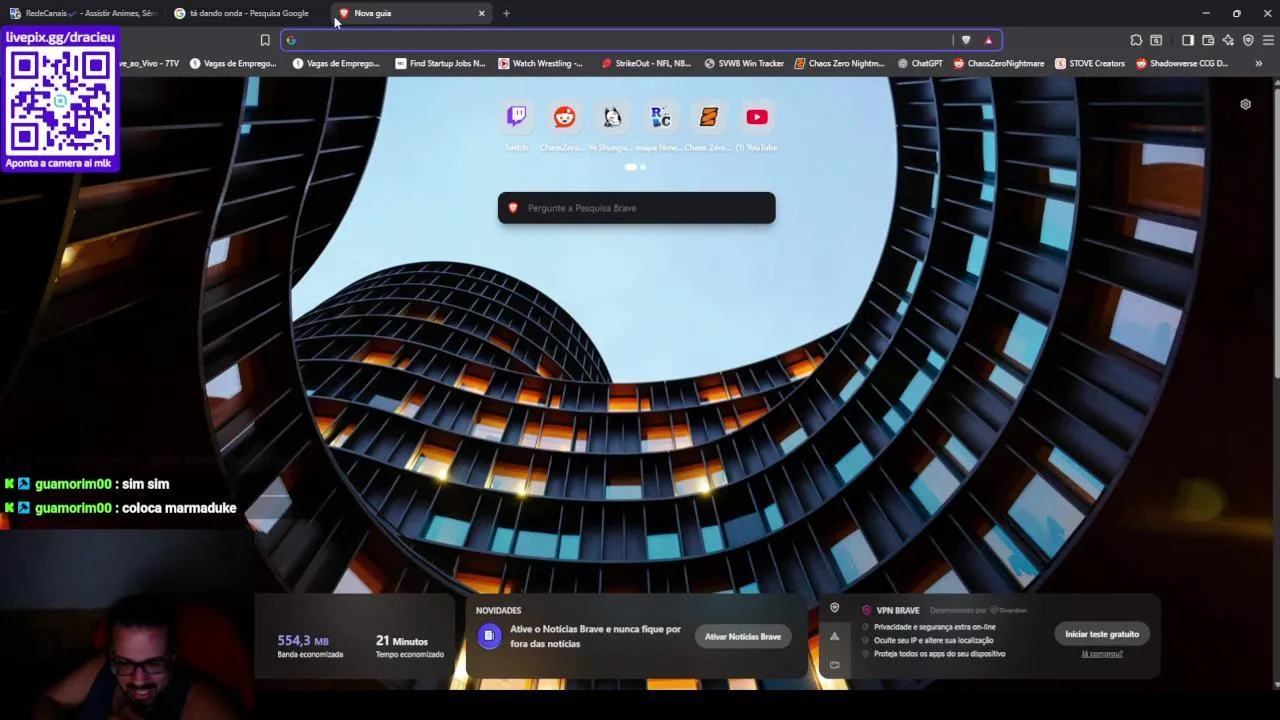1280x720 pixels.
Task: Open Find Startup Jobs bookmark
Action: (440, 63)
